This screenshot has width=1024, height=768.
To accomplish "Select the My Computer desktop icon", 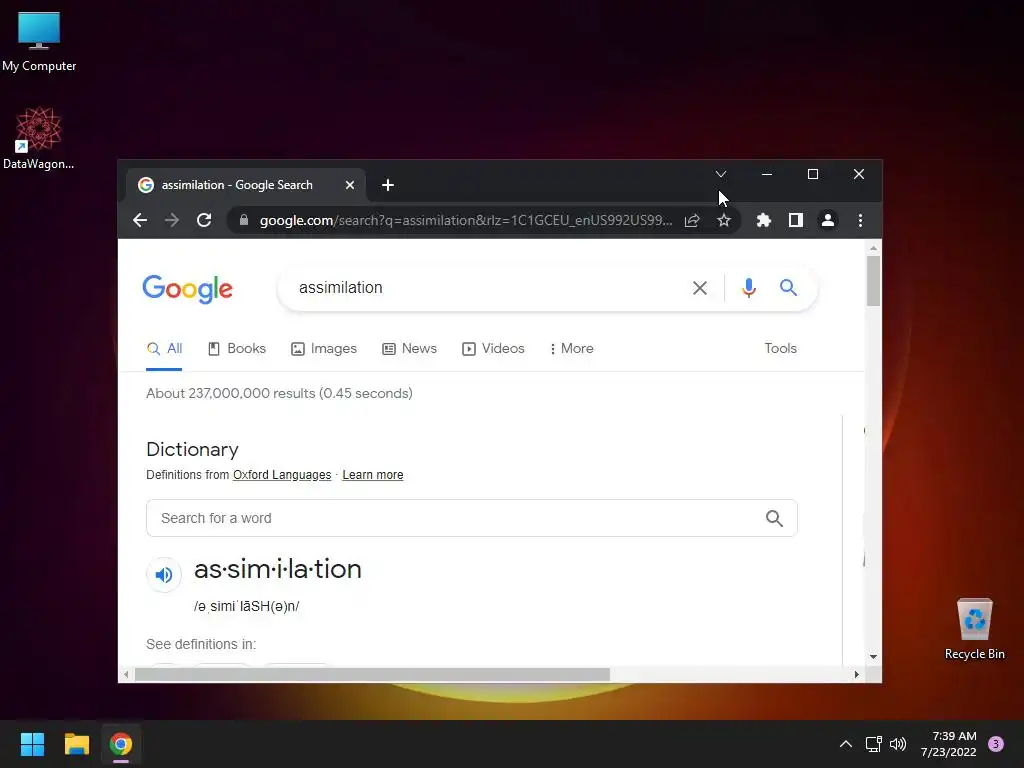I will tap(39, 42).
